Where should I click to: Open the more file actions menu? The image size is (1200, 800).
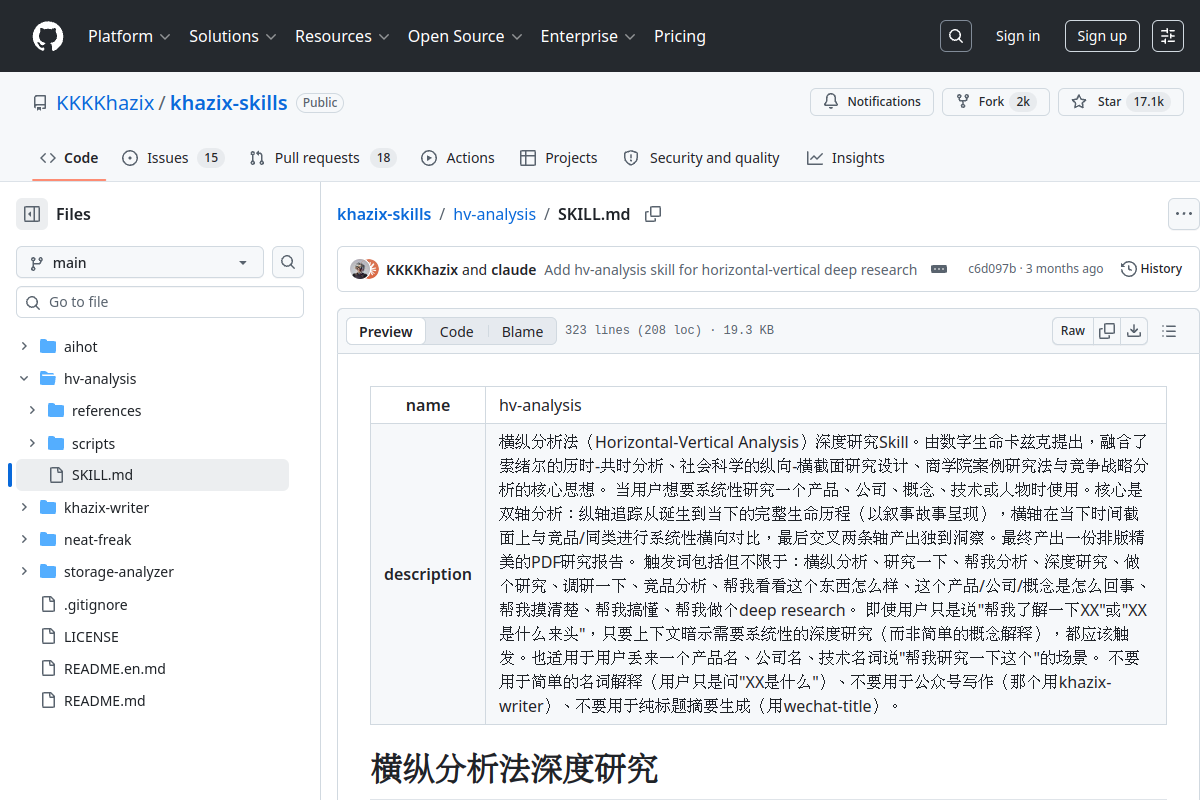click(x=1184, y=214)
